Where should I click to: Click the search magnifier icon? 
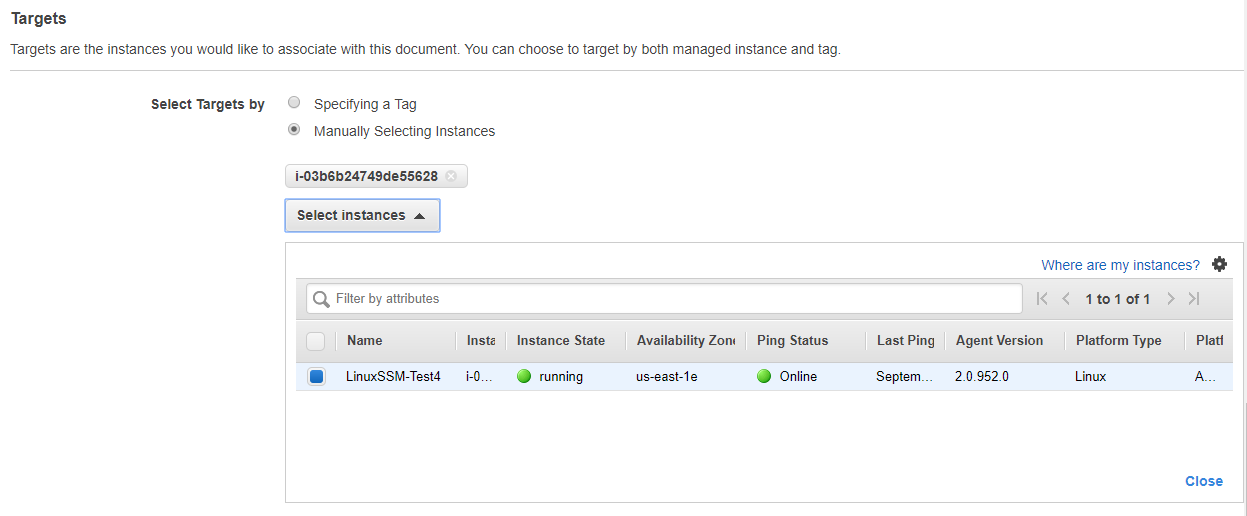(x=321, y=299)
